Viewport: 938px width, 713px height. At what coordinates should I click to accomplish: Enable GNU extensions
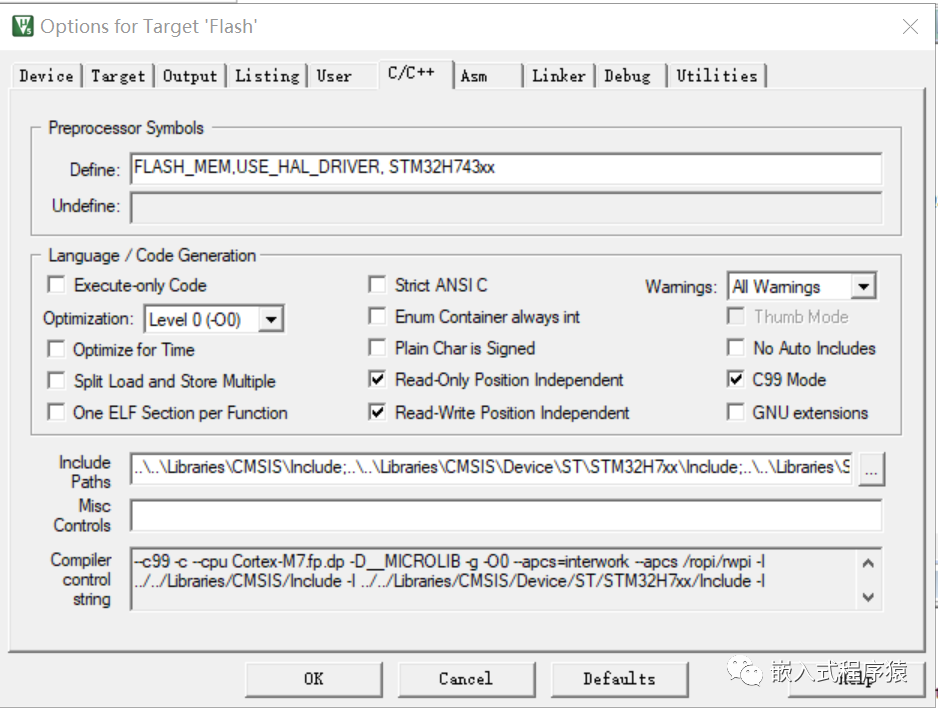(x=736, y=412)
